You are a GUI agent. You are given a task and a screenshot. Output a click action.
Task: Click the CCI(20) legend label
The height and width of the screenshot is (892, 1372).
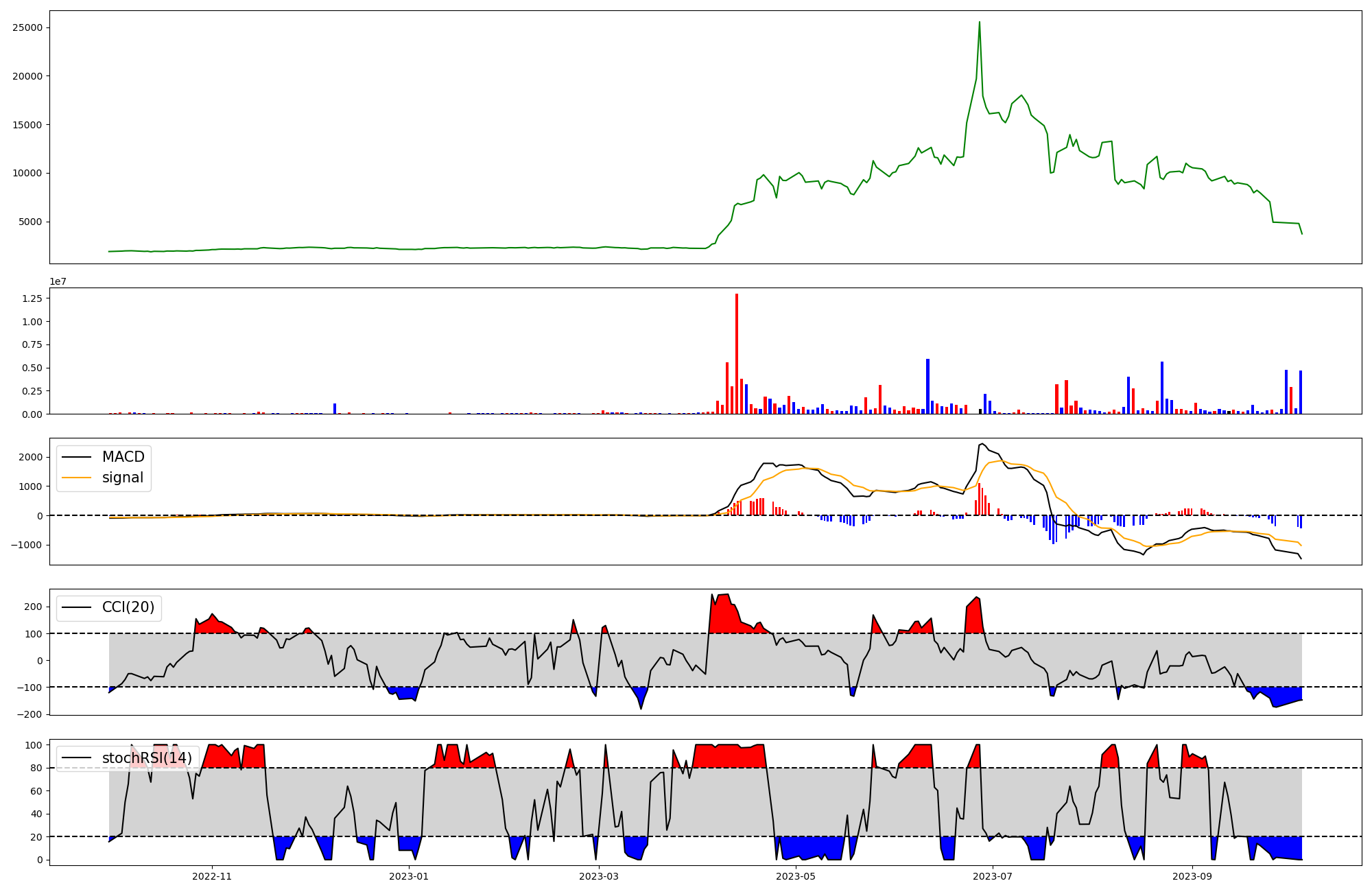pyautogui.click(x=128, y=607)
